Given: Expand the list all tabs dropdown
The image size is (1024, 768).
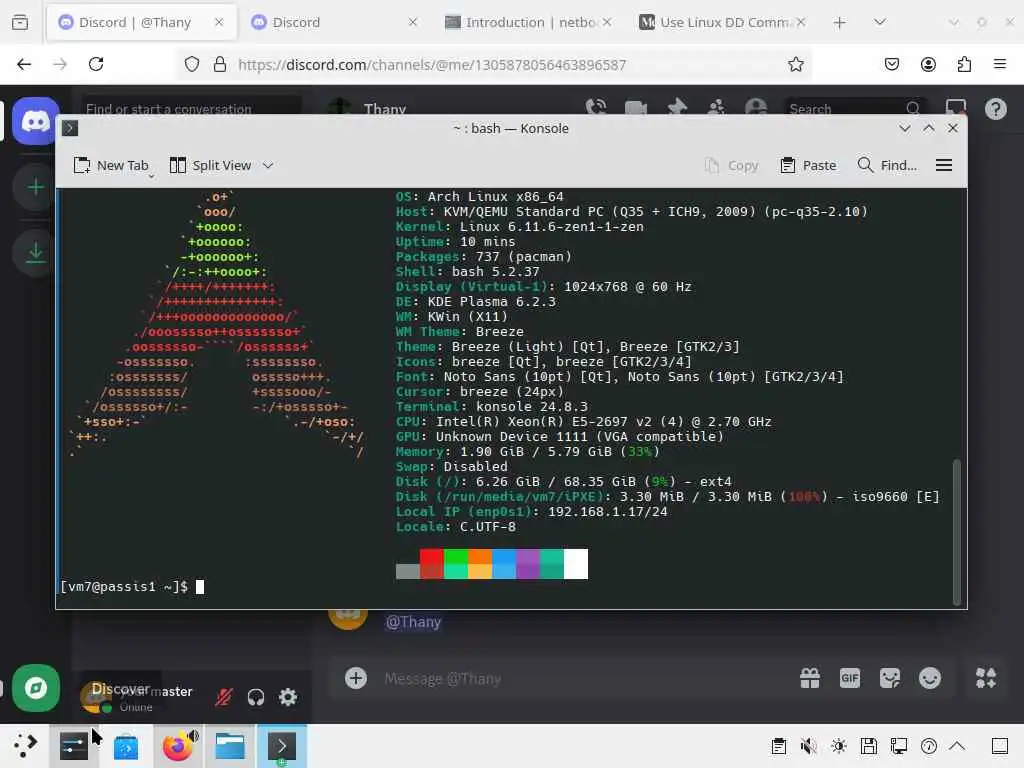Looking at the screenshot, I should coord(880,22).
